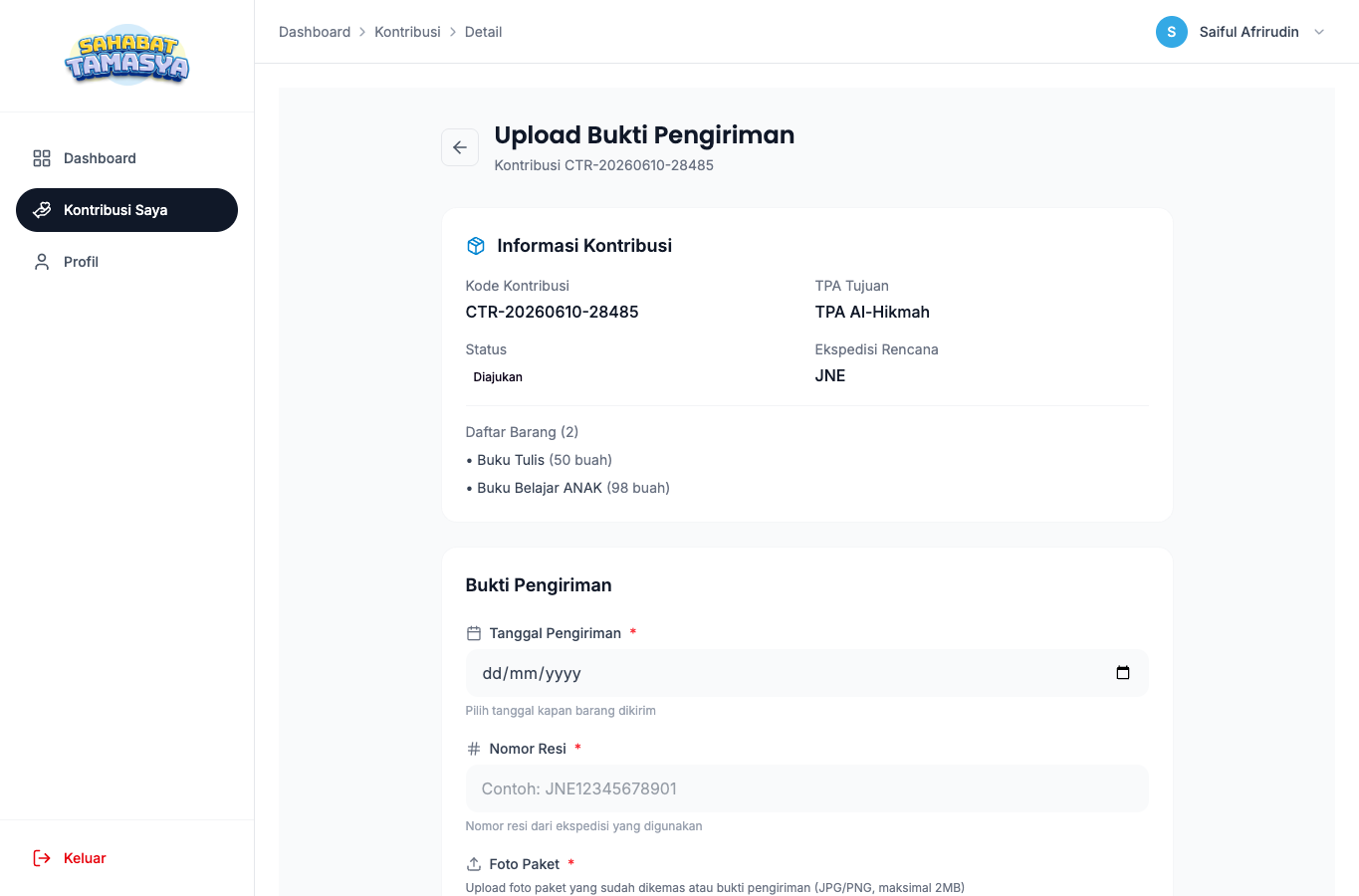Click the JNE expedition value
Screen dimensions: 1359x896
coord(830,375)
